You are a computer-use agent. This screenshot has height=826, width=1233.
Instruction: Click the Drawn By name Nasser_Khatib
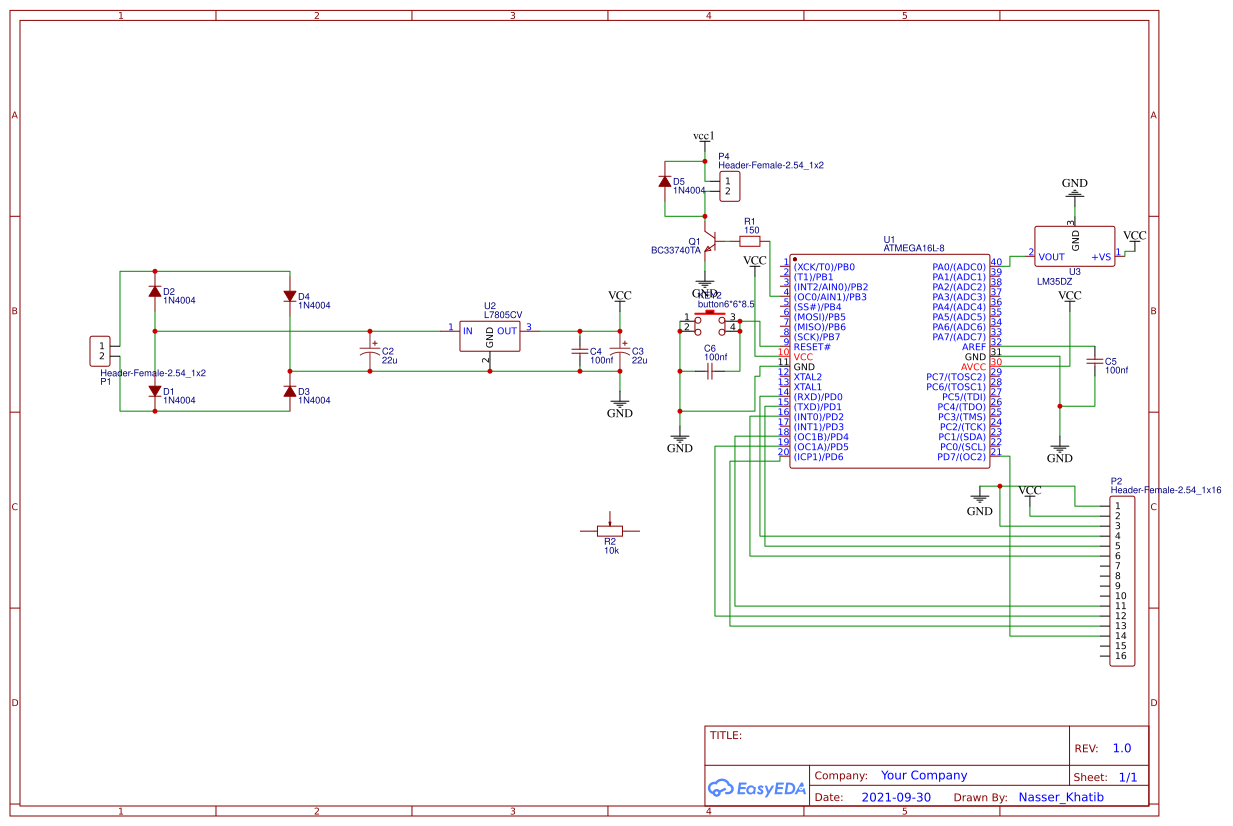[1062, 797]
